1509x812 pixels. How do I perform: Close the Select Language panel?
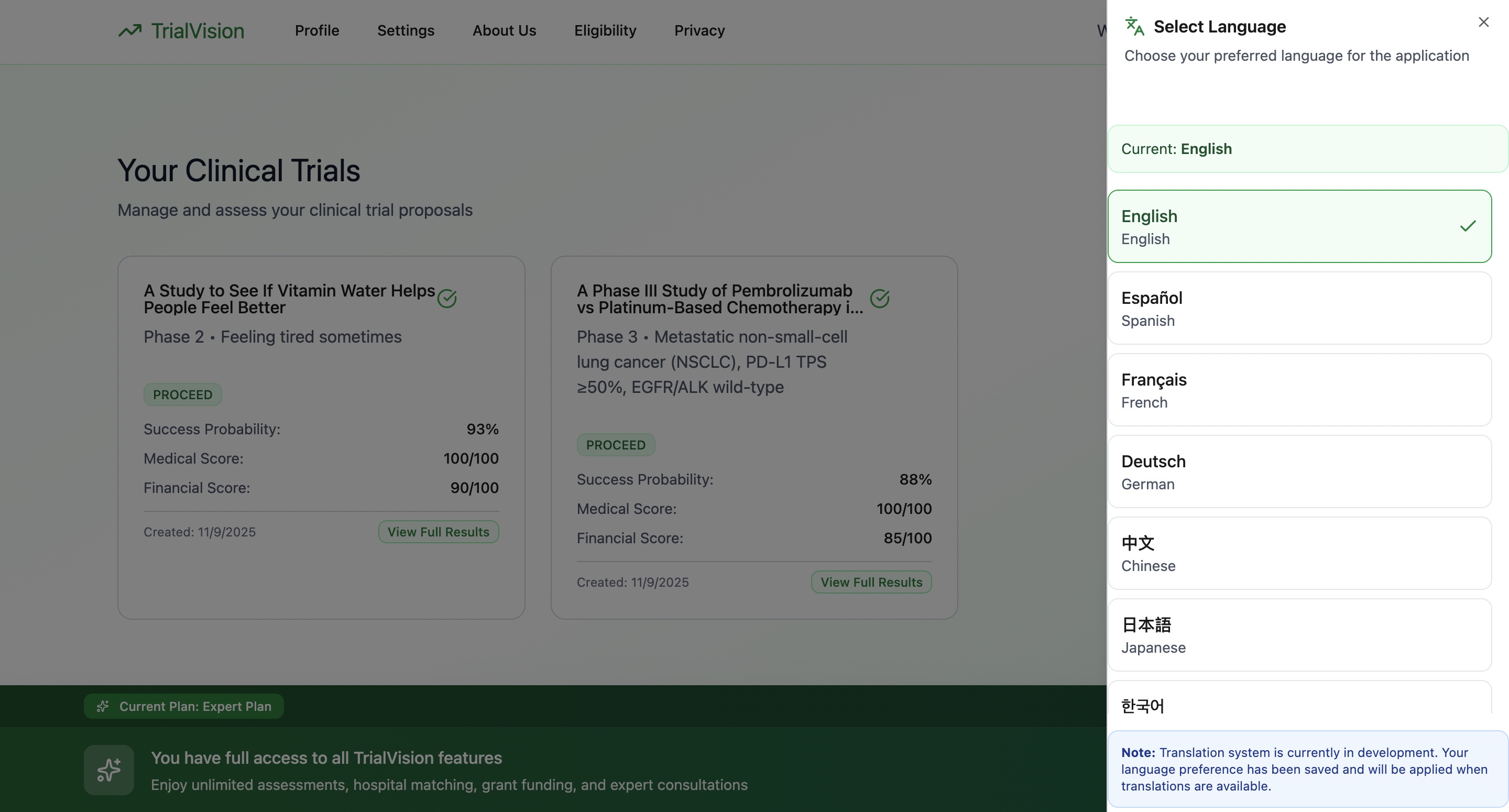(x=1483, y=22)
